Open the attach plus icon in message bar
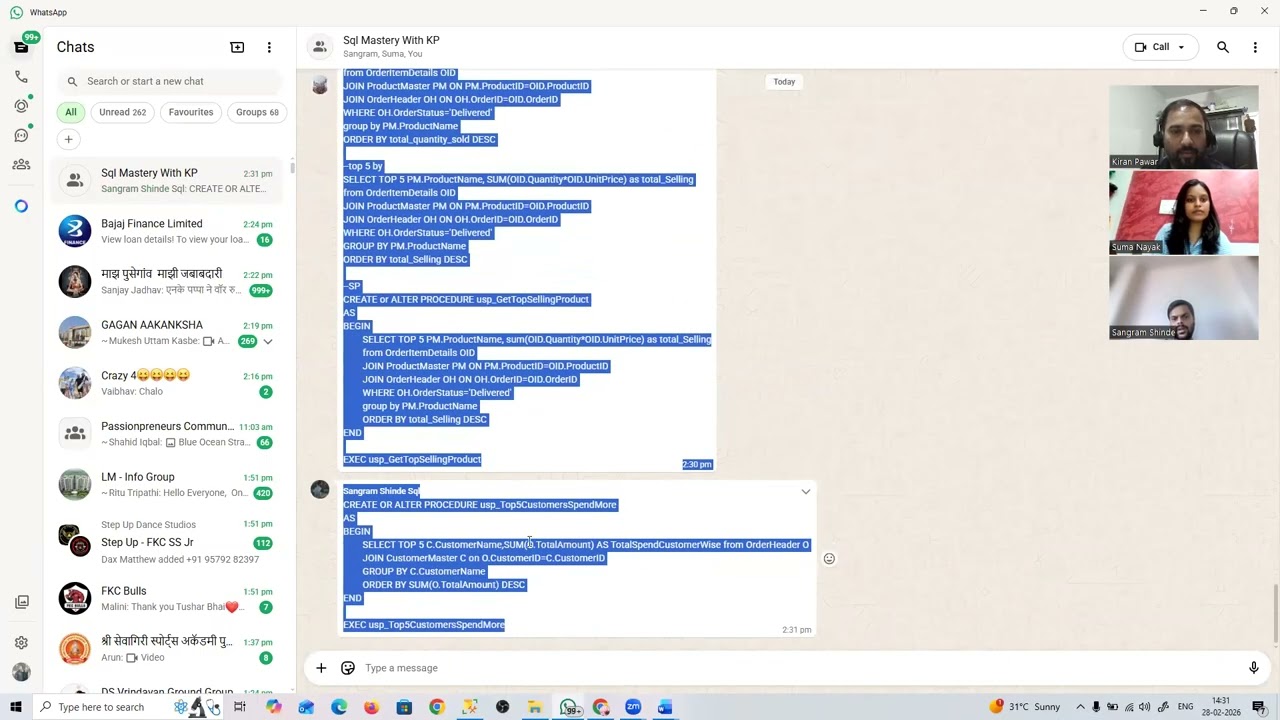Screen dimensions: 1280x720 [x=321, y=668]
